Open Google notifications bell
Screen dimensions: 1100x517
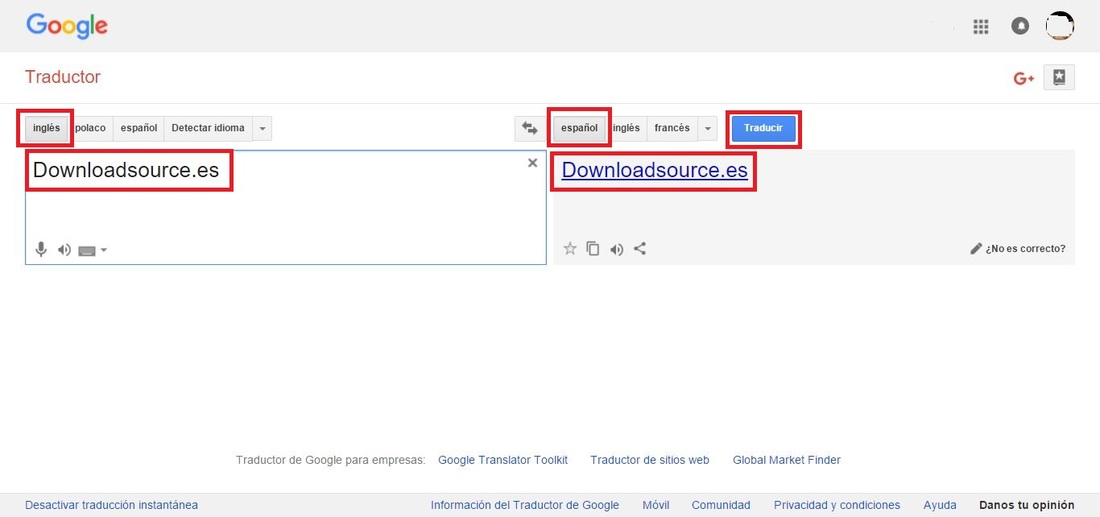coord(1020,26)
